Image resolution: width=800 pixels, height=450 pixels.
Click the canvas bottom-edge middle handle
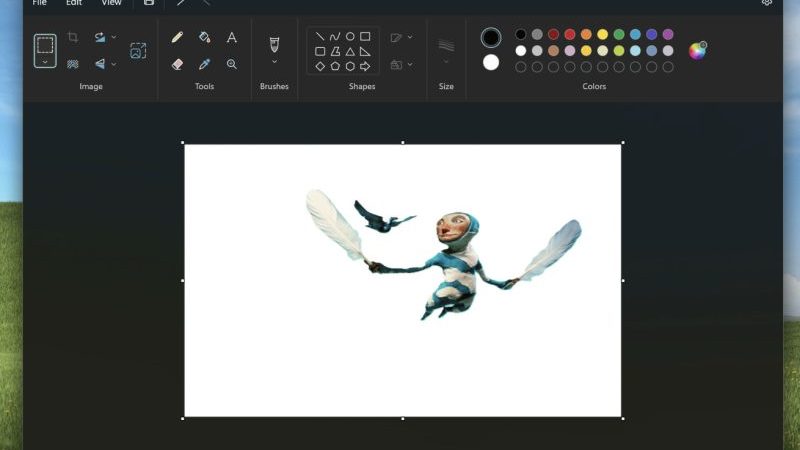(x=403, y=418)
